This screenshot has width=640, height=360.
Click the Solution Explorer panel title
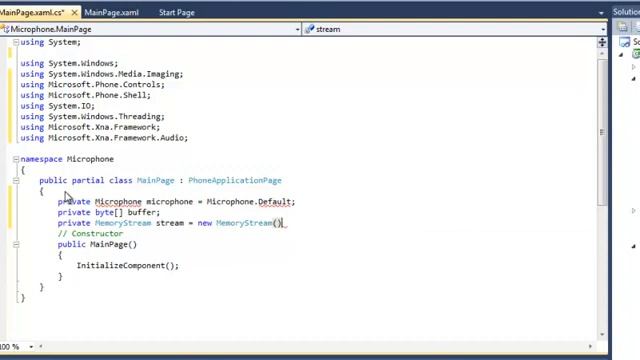[626, 12]
